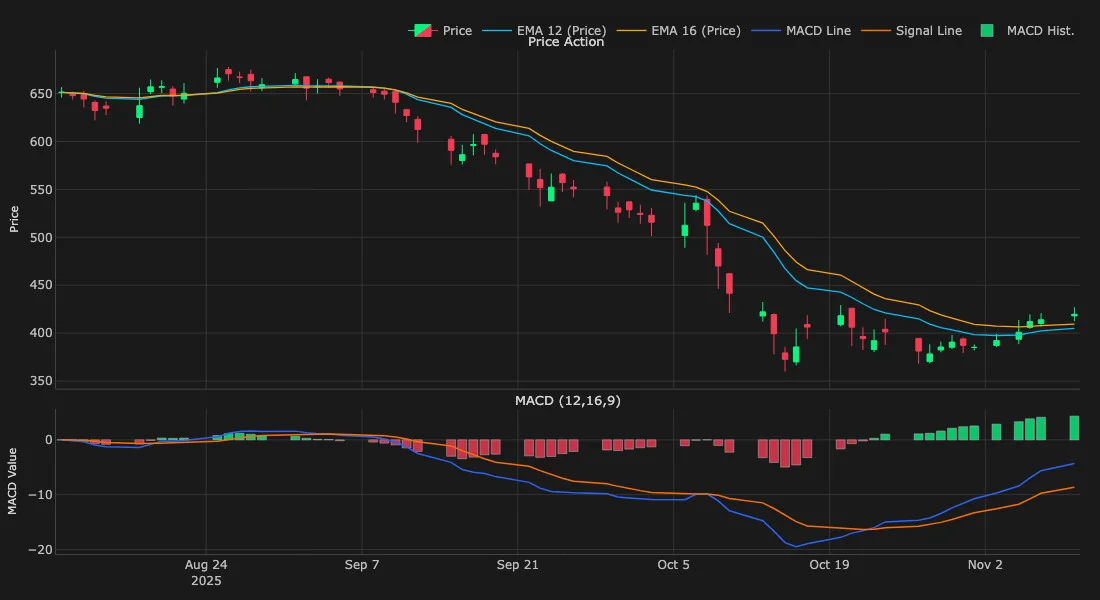Image resolution: width=1100 pixels, height=600 pixels.
Task: Click the last green candlestick near 420
Action: (x=1074, y=315)
